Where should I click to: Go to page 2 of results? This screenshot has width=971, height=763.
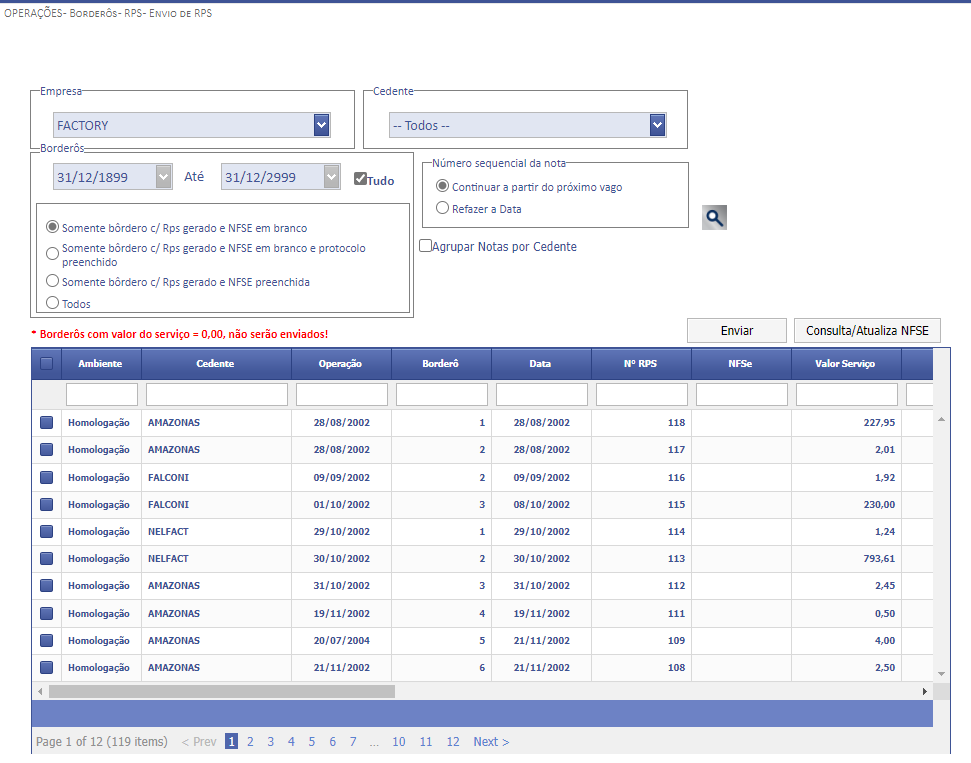click(x=250, y=741)
